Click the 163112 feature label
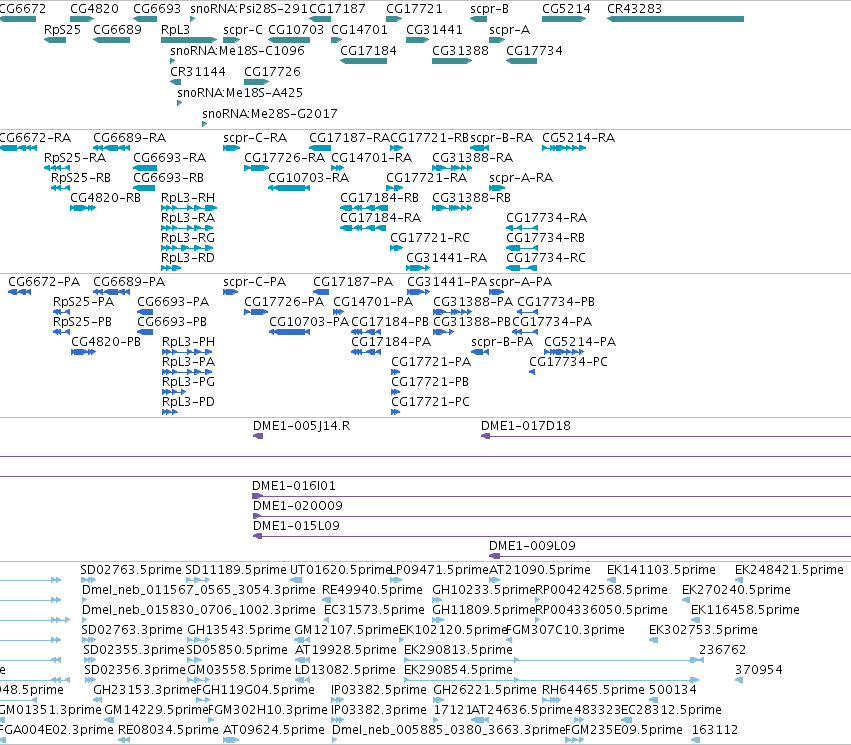851x745 pixels. (x=715, y=730)
